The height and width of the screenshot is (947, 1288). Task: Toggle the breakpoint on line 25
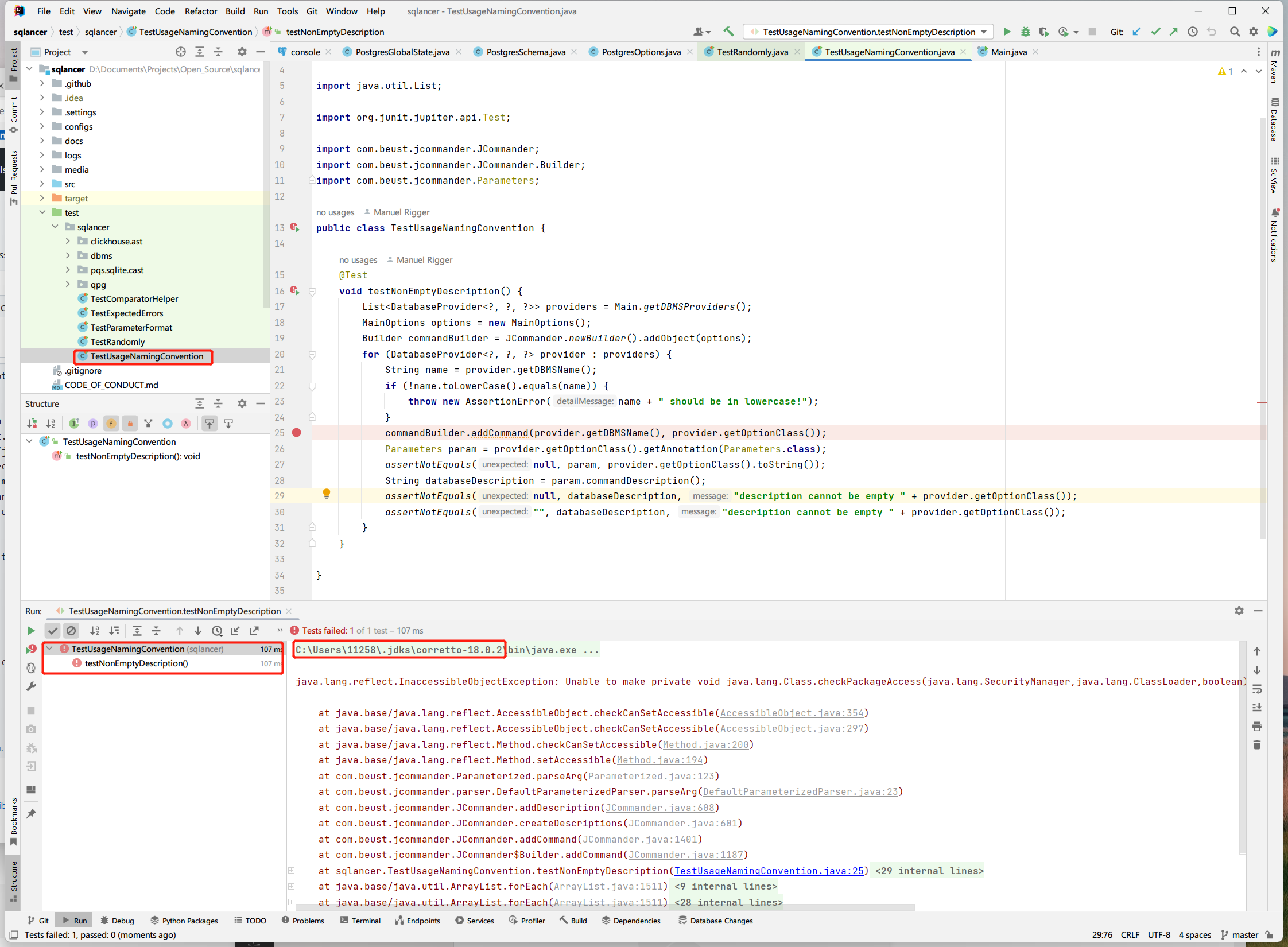(x=297, y=433)
